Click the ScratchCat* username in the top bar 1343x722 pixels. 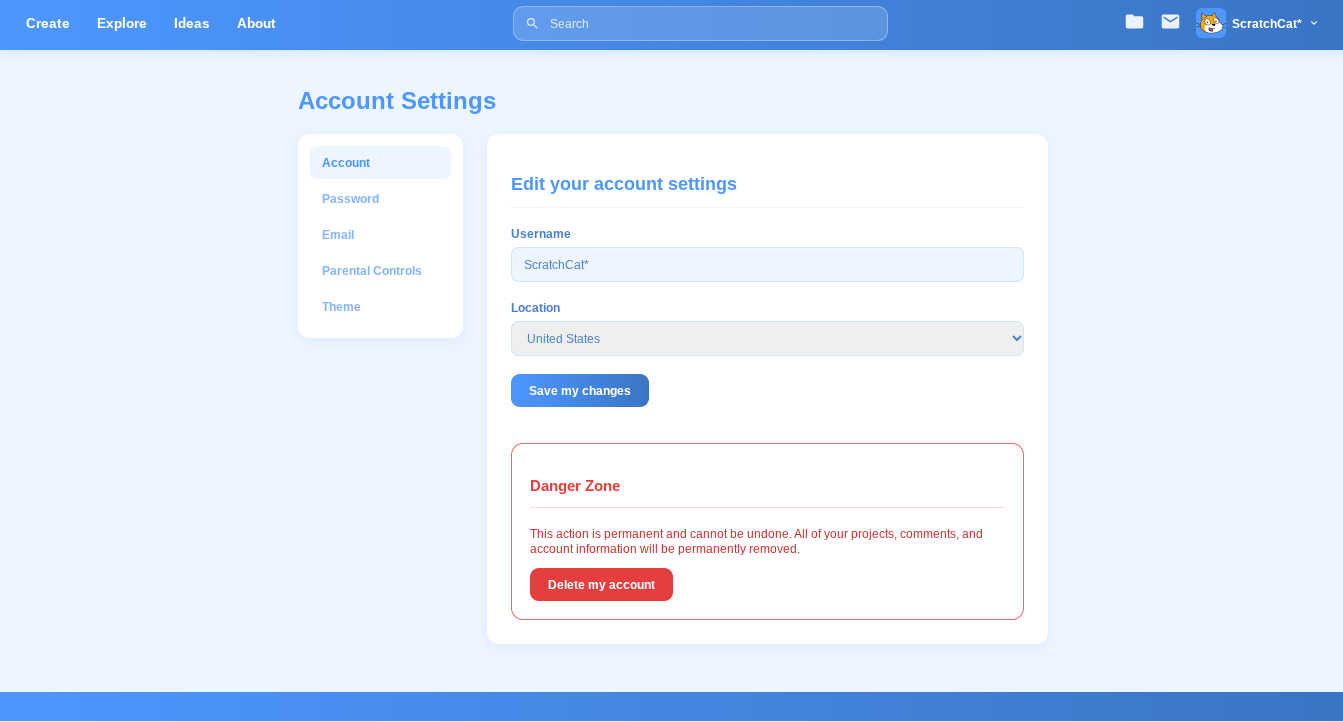click(1266, 24)
